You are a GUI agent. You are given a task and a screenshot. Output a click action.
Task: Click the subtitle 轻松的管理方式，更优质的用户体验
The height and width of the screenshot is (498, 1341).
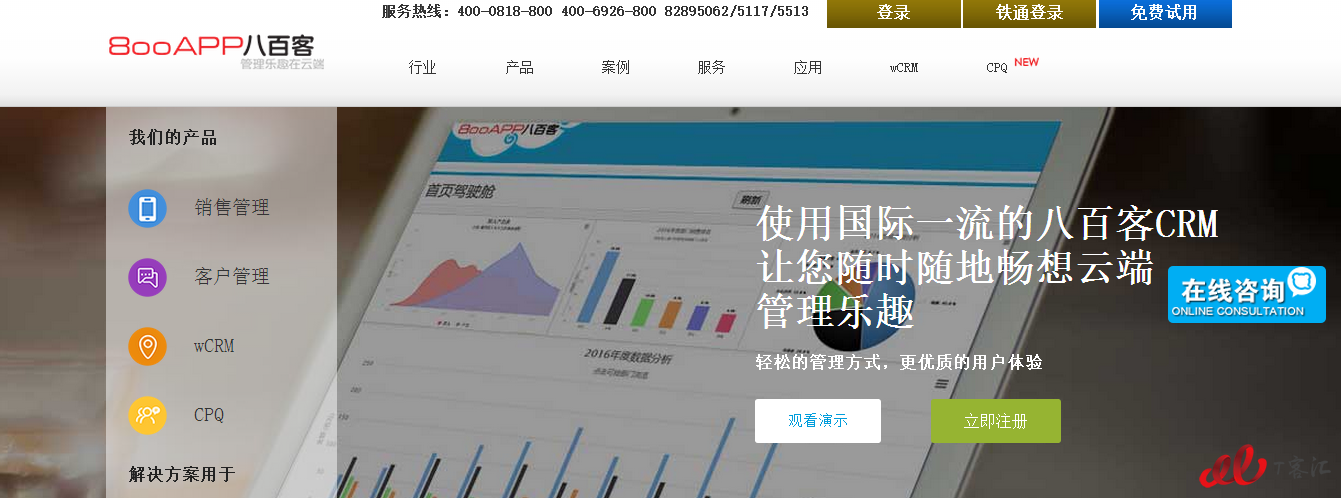[899, 362]
